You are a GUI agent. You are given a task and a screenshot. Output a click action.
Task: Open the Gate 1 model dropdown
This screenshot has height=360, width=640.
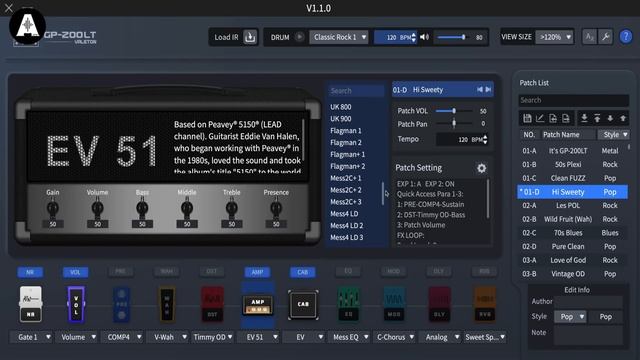point(31,337)
